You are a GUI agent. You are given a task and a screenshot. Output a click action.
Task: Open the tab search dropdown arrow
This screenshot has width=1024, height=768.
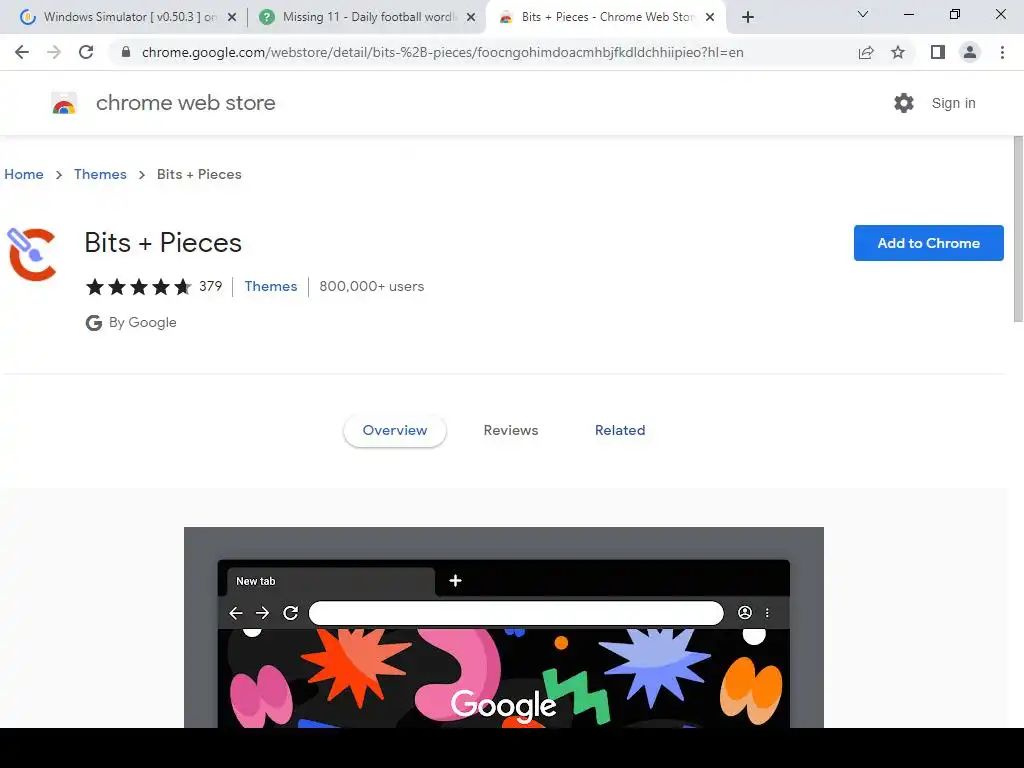[863, 14]
